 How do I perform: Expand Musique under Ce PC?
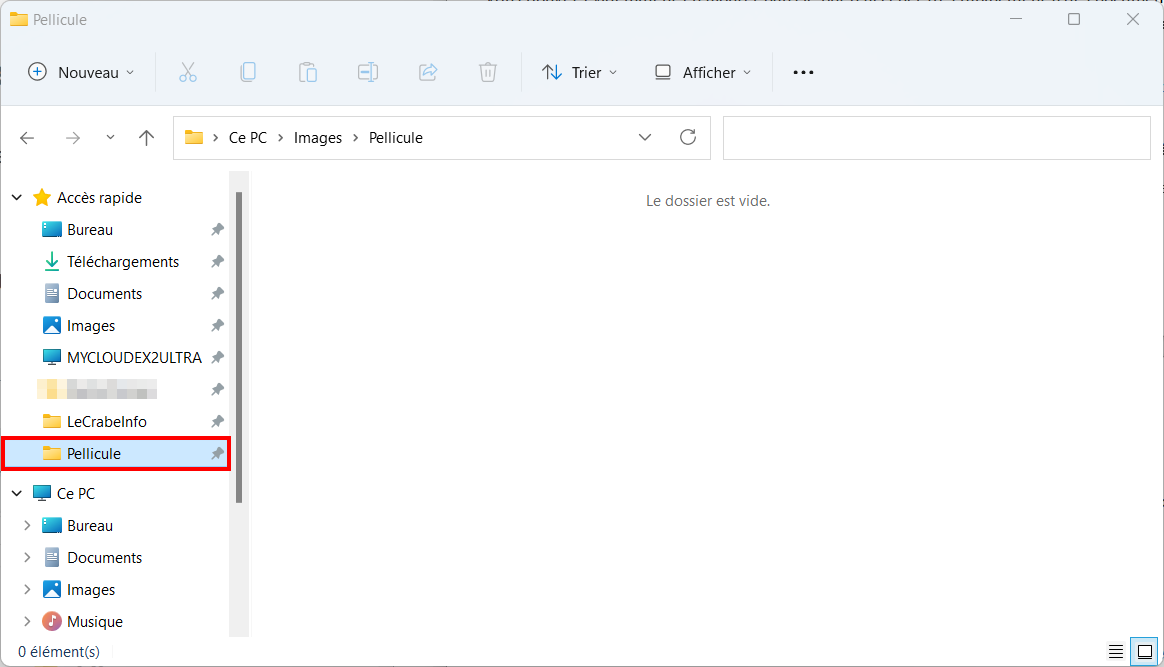click(x=27, y=621)
